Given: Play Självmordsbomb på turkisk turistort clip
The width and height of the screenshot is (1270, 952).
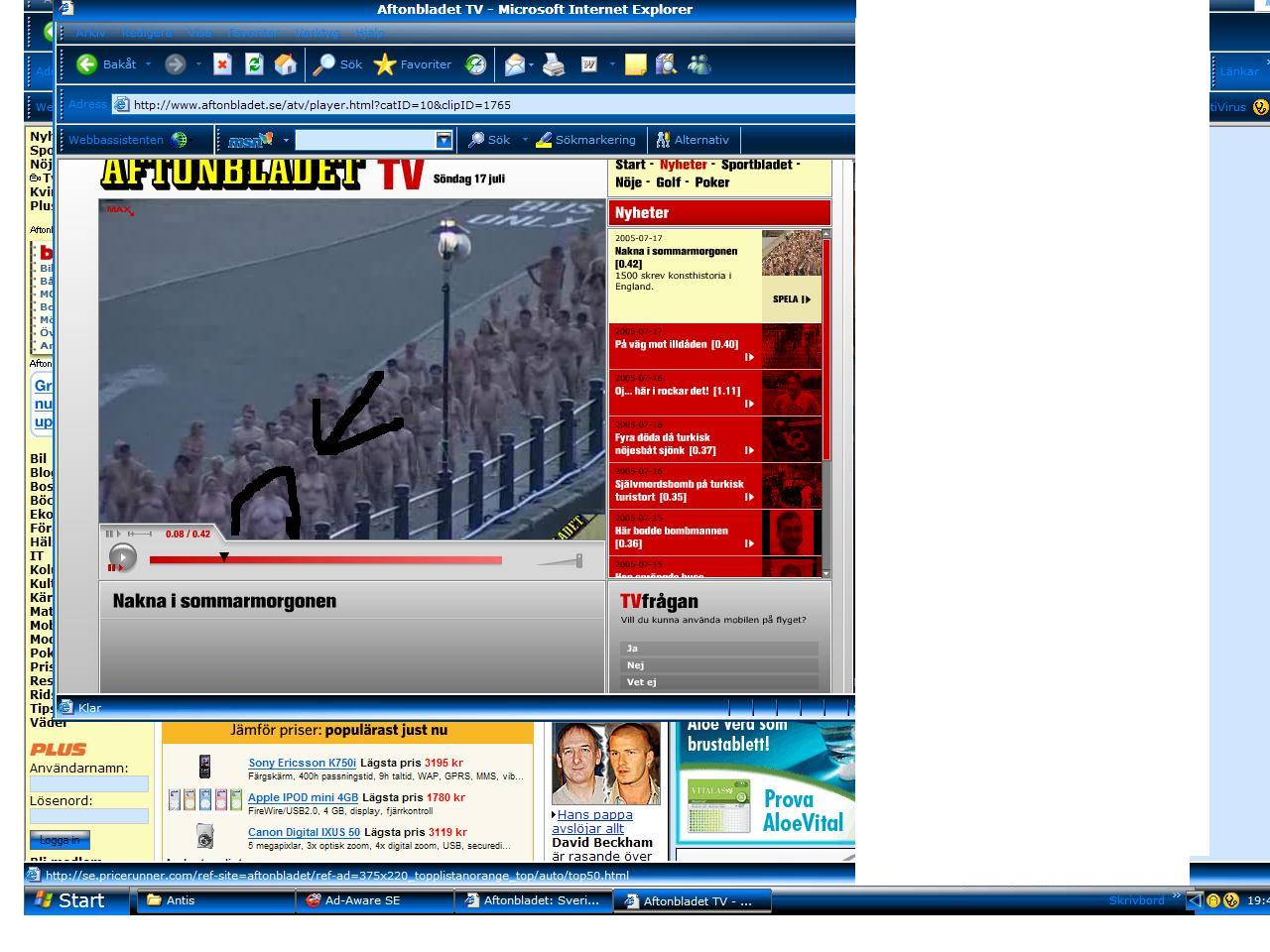Looking at the screenshot, I should coord(749,497).
